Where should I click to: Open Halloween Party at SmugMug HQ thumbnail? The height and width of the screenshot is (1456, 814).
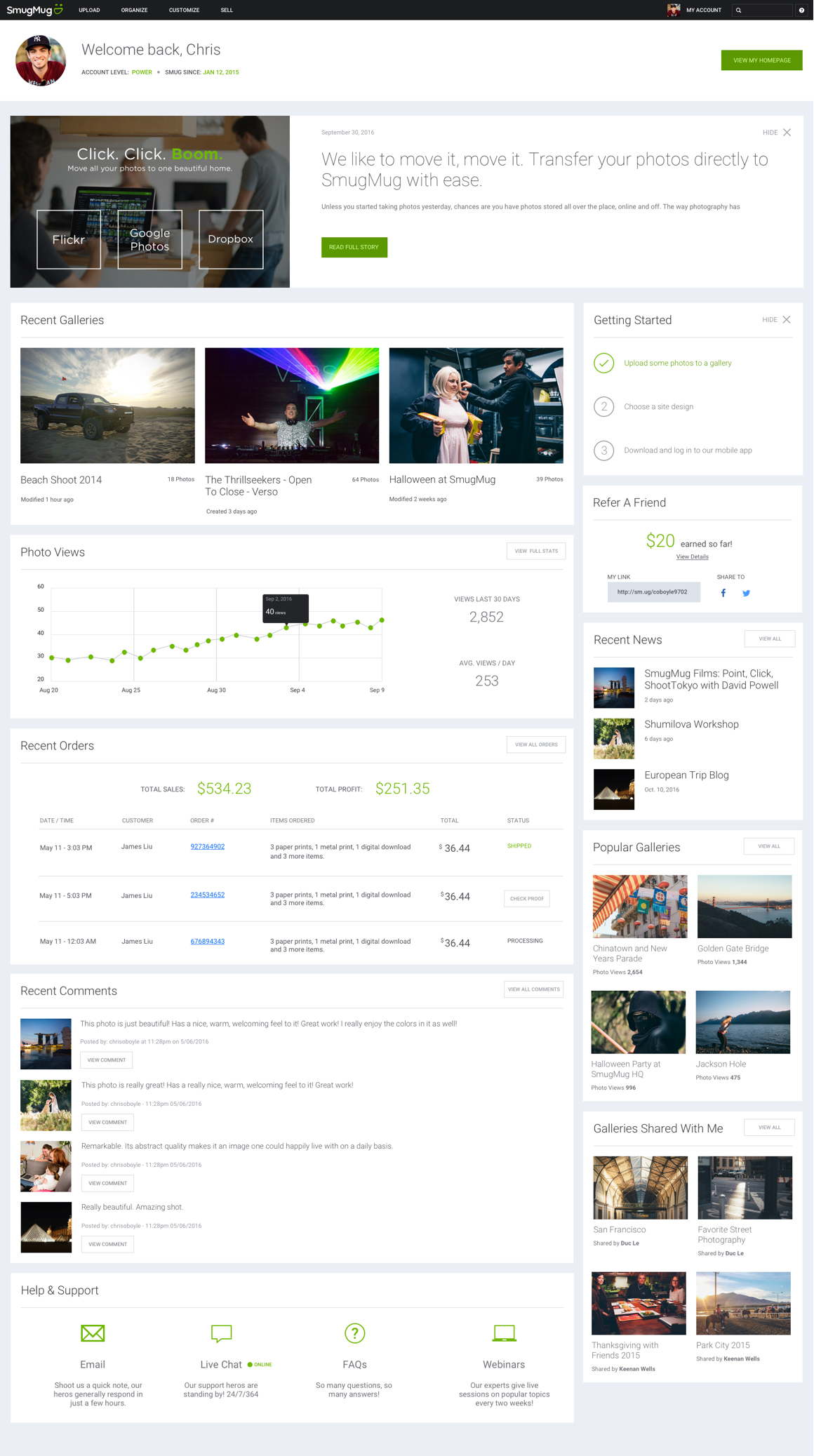click(639, 1022)
